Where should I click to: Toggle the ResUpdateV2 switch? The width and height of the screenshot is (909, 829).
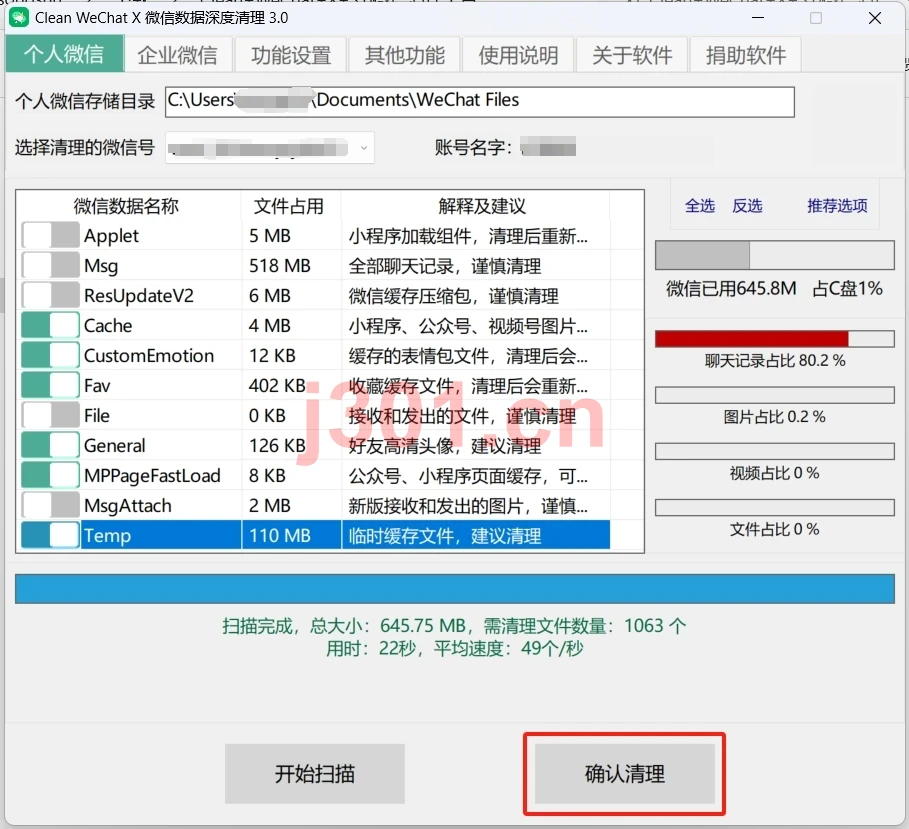coord(50,295)
